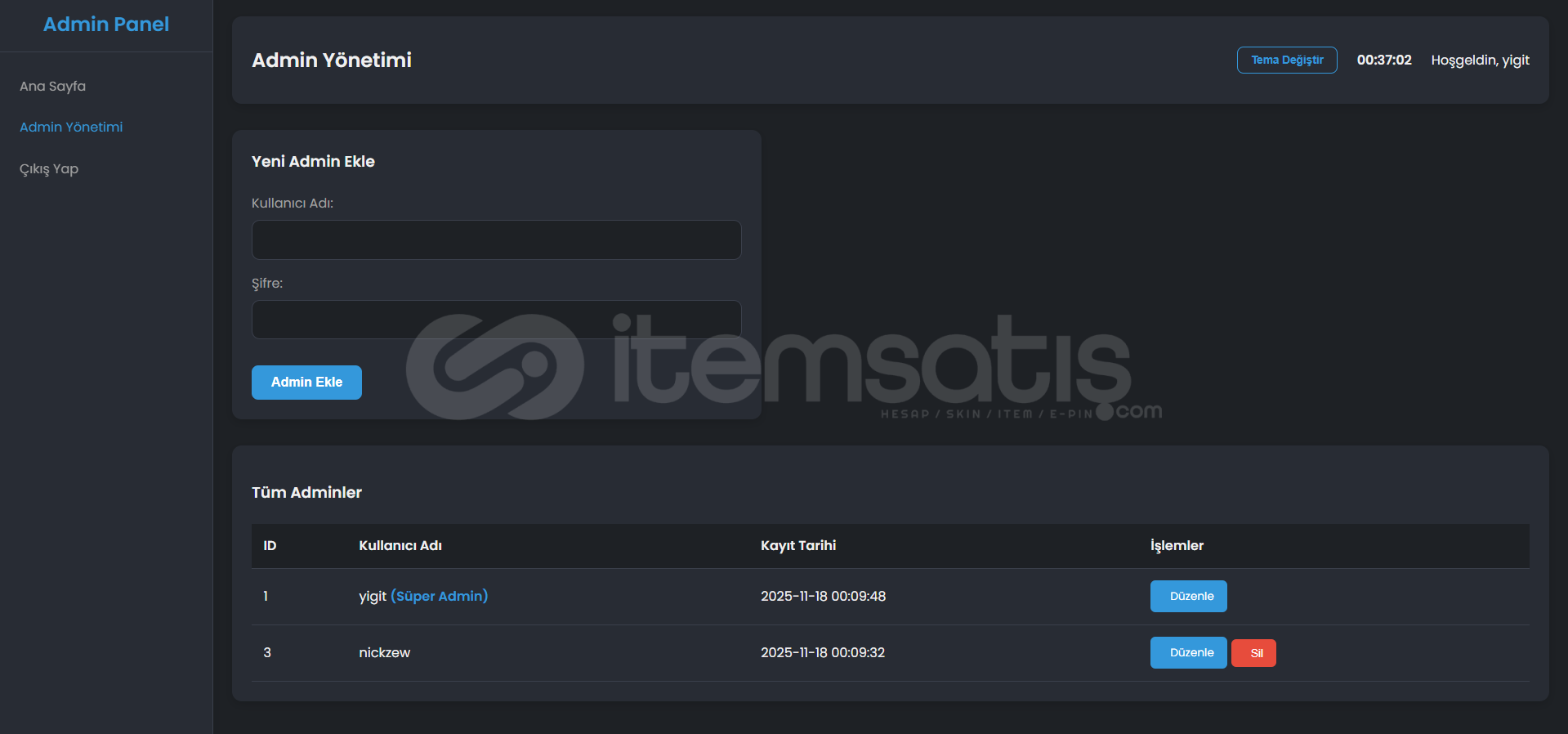Image resolution: width=1568 pixels, height=734 pixels.
Task: Focus the Şifre password field
Action: tap(496, 320)
